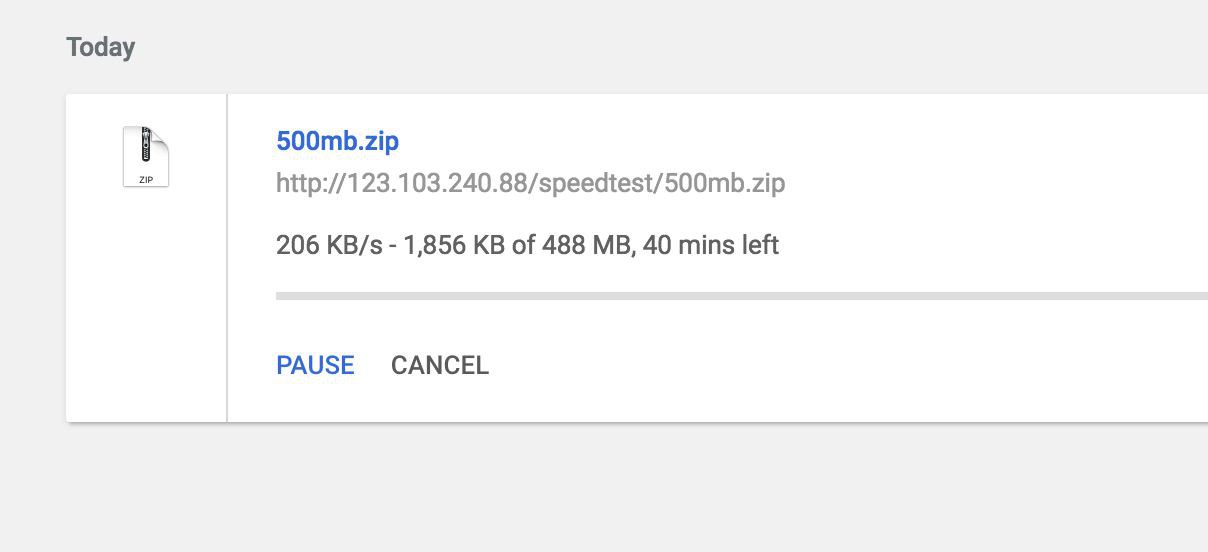1208x552 pixels.
Task: Click the grey page background below the card
Action: (x=600, y=490)
